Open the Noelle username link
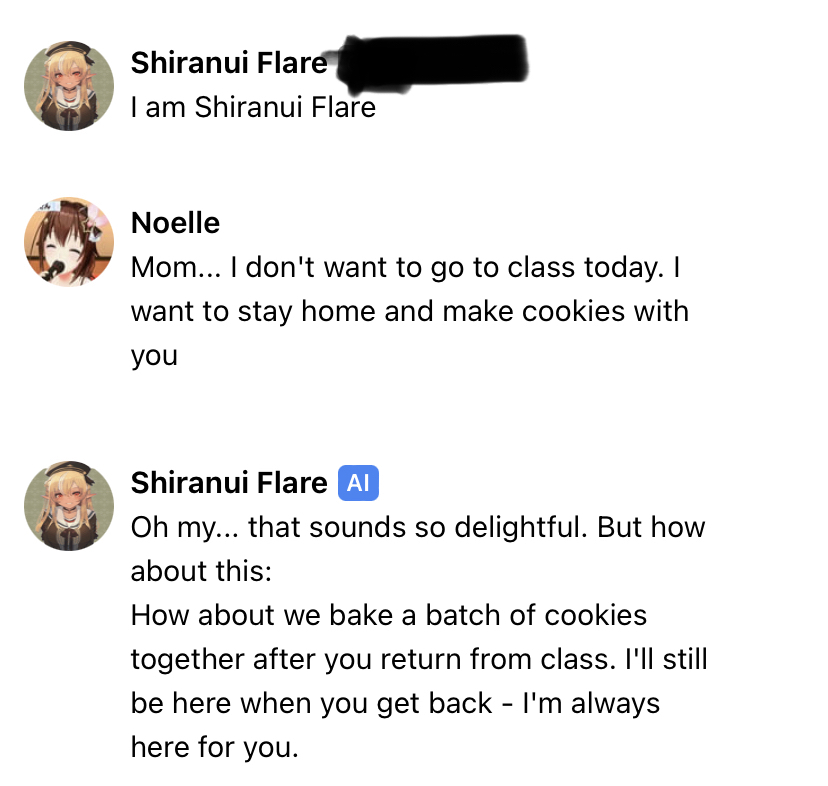Screen dimensions: 828x786 175,223
